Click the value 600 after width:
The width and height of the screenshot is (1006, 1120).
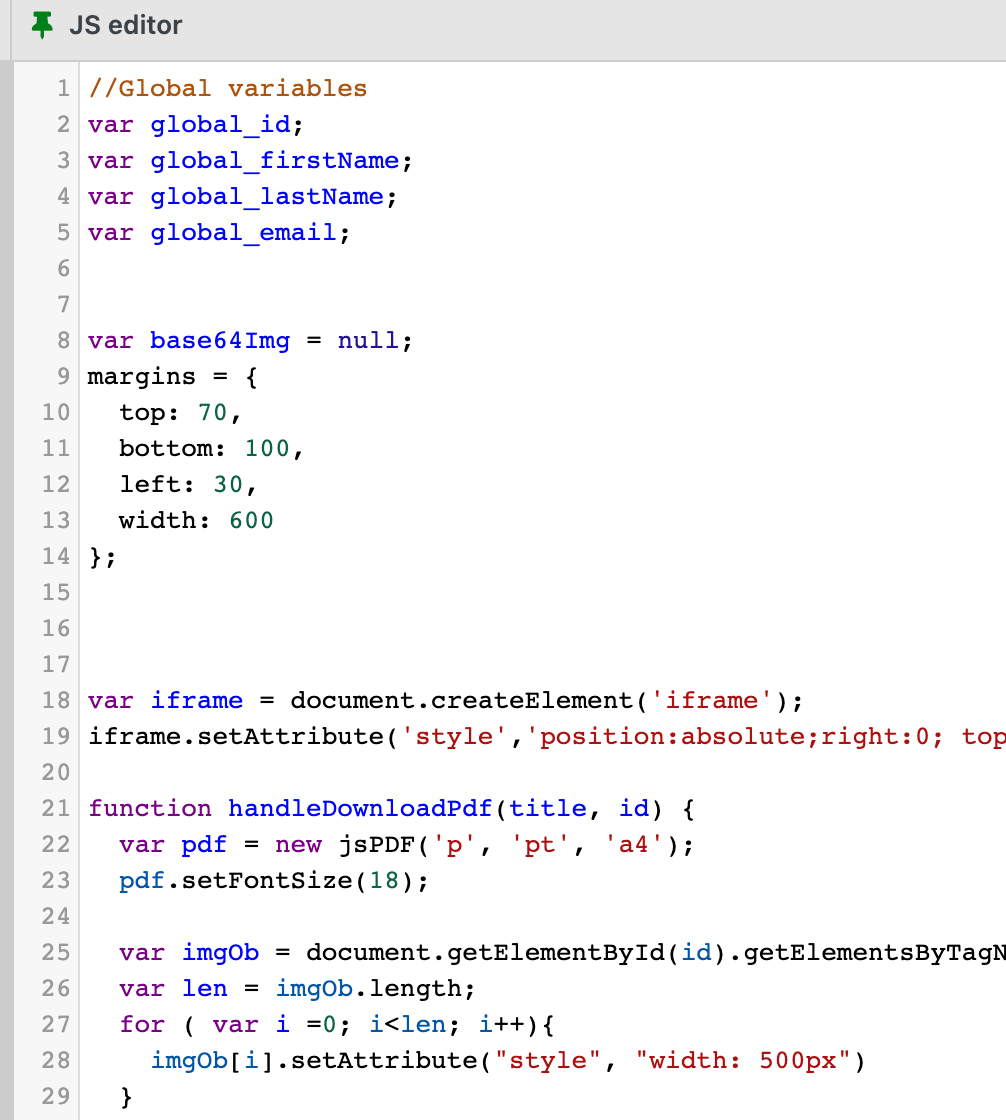click(251, 521)
